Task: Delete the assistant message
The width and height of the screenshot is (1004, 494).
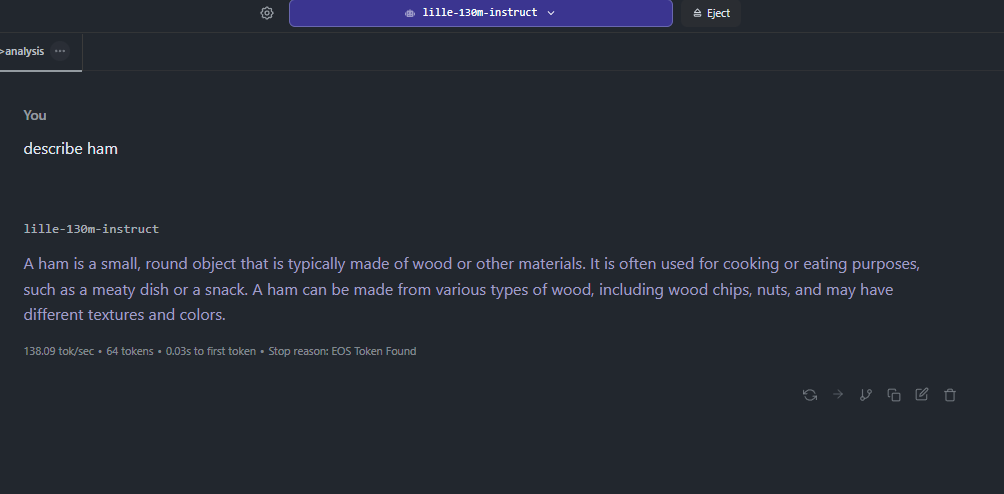Action: (950, 395)
